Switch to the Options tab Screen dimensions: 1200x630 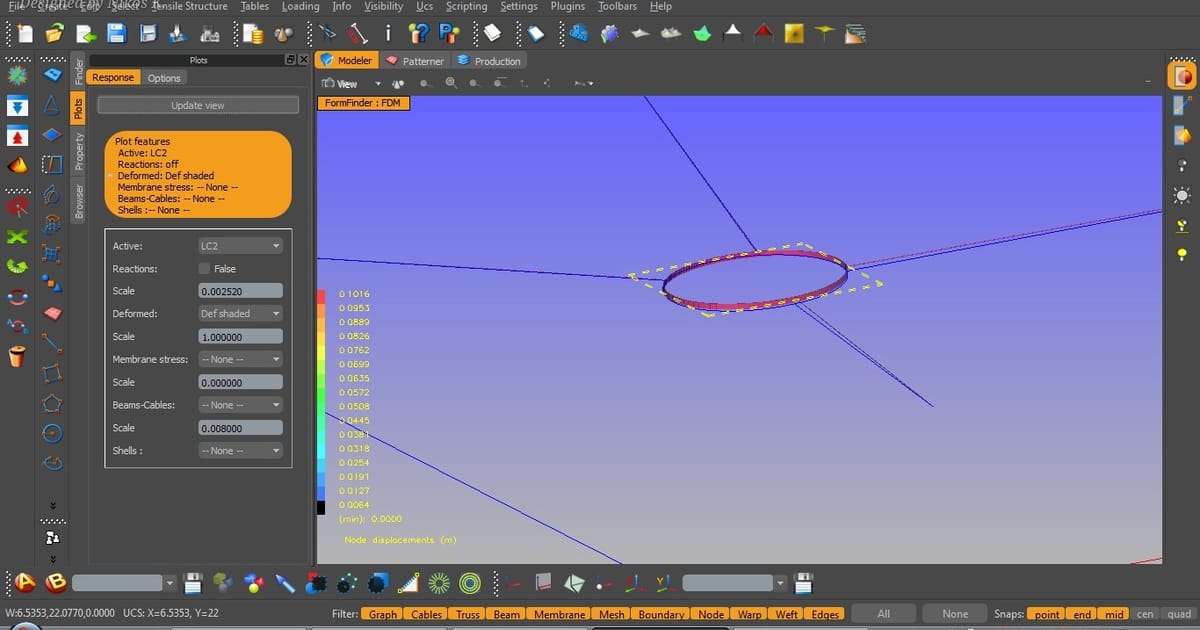164,78
